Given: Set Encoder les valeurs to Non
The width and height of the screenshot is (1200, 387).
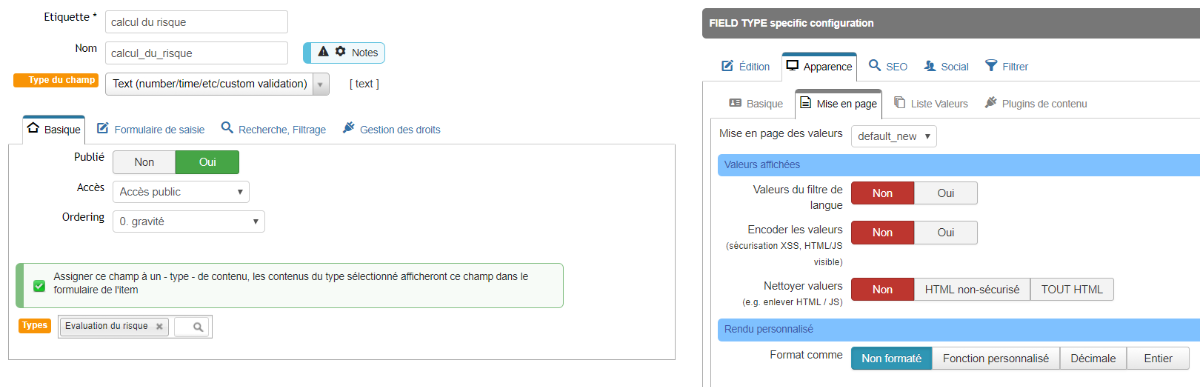Looking at the screenshot, I should click(x=882, y=232).
